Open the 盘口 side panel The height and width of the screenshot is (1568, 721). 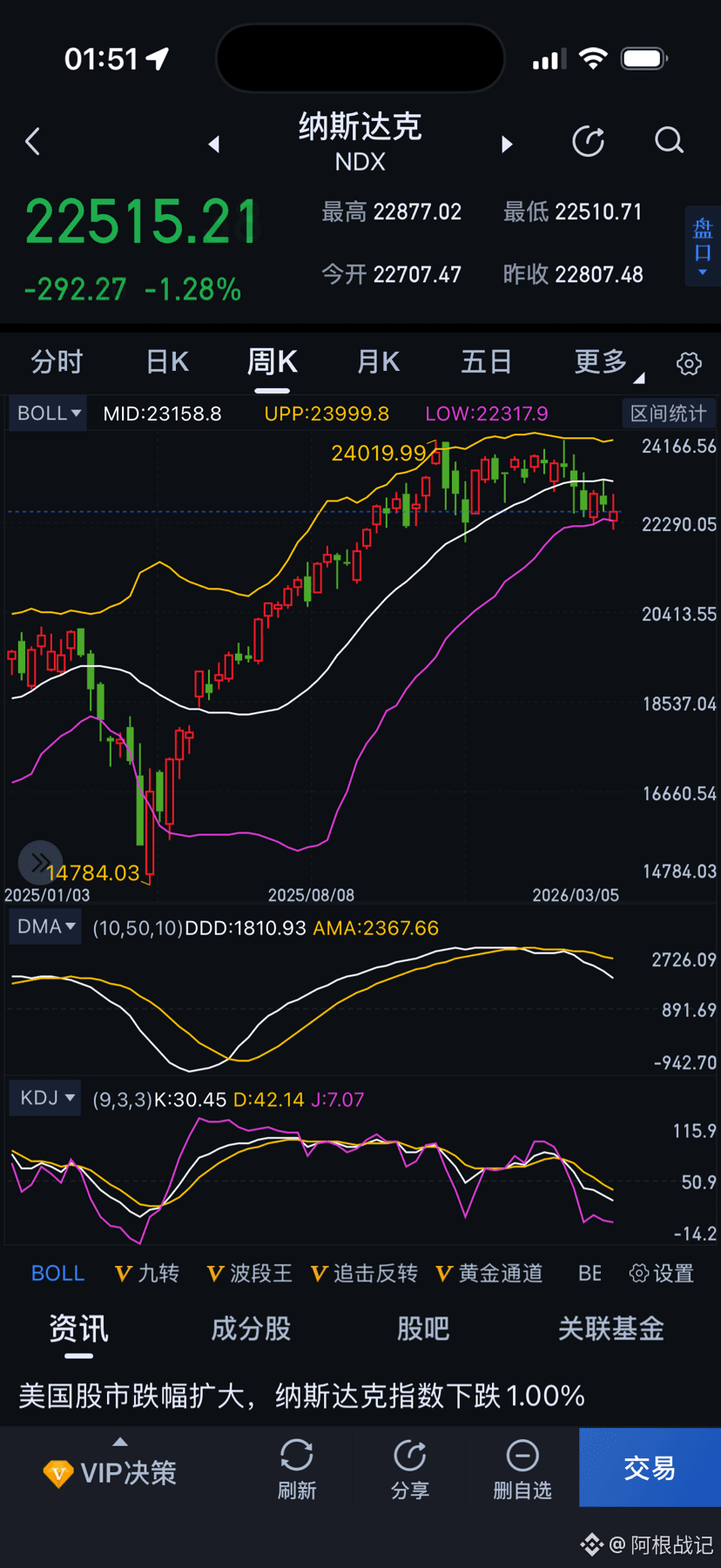[703, 246]
